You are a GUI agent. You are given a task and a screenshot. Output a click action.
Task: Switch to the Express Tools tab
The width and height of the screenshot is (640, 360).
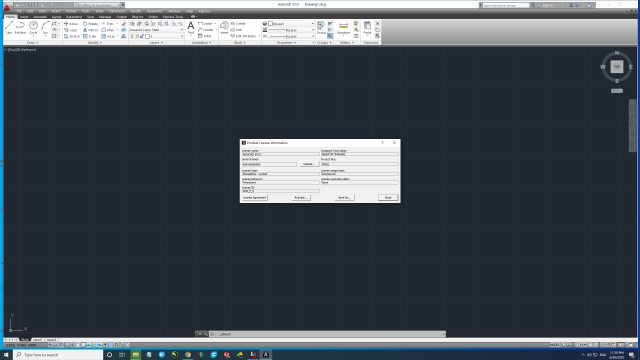click(x=173, y=17)
